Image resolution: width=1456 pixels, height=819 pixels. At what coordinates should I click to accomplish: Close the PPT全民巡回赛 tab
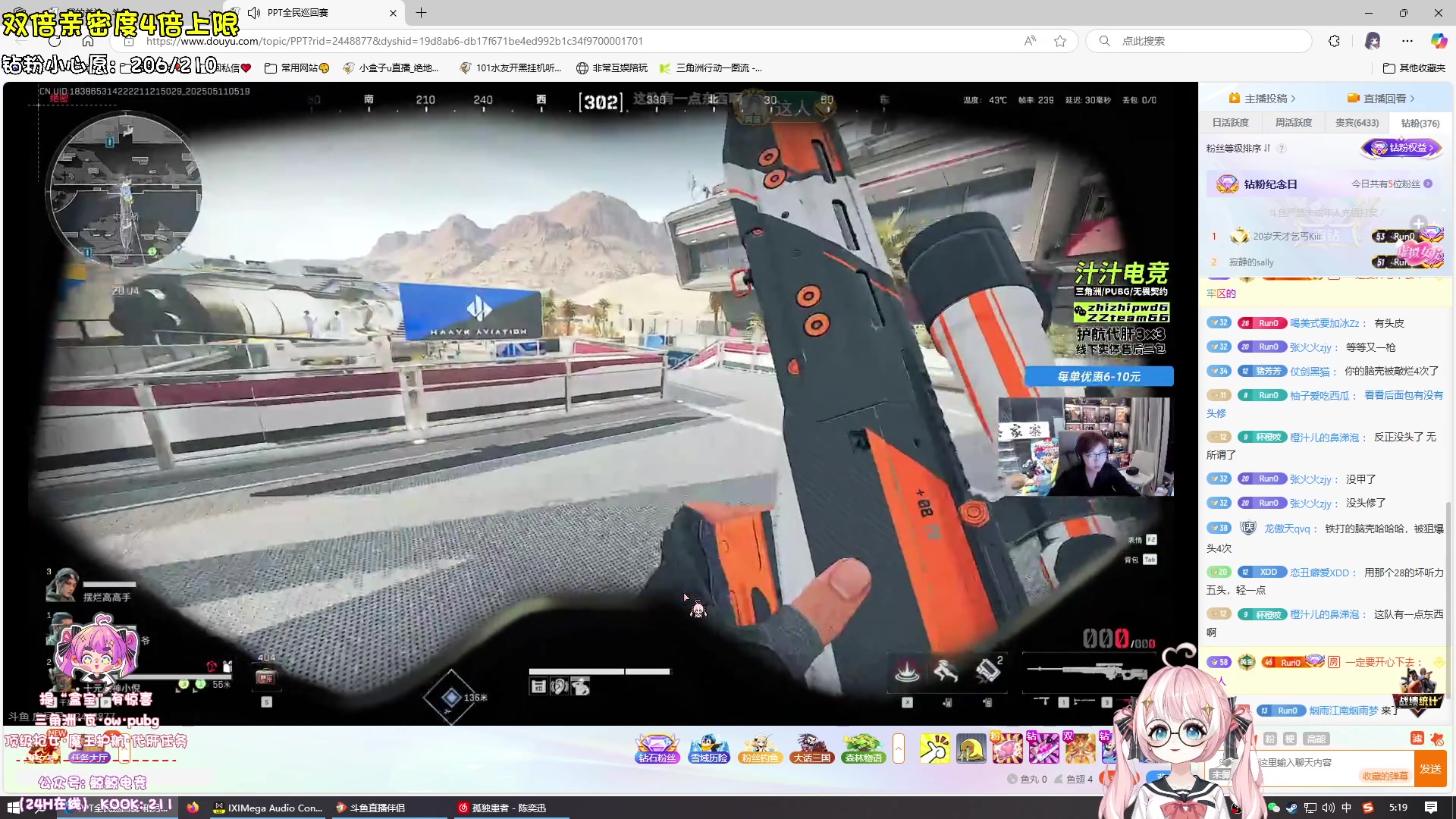pyautogui.click(x=393, y=13)
